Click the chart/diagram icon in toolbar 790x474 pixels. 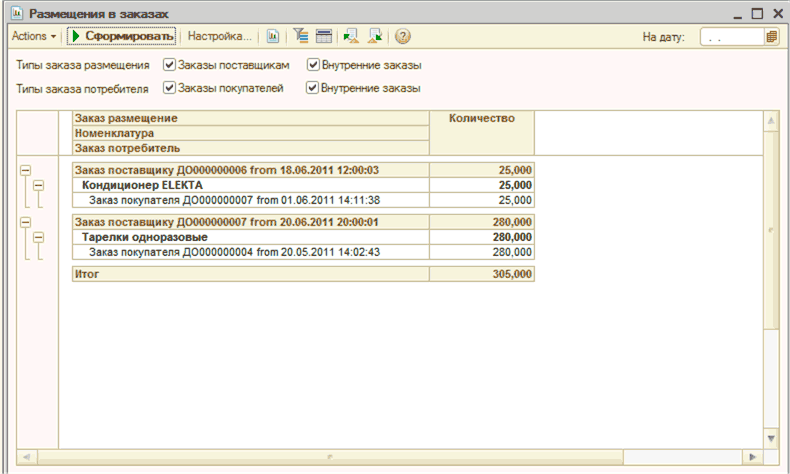272,36
